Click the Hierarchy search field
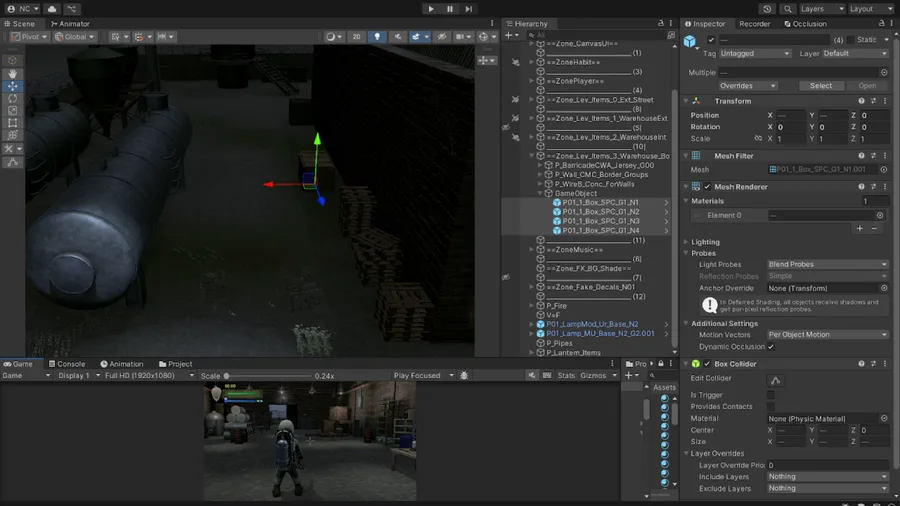The width and height of the screenshot is (900, 506). pyautogui.click(x=595, y=36)
